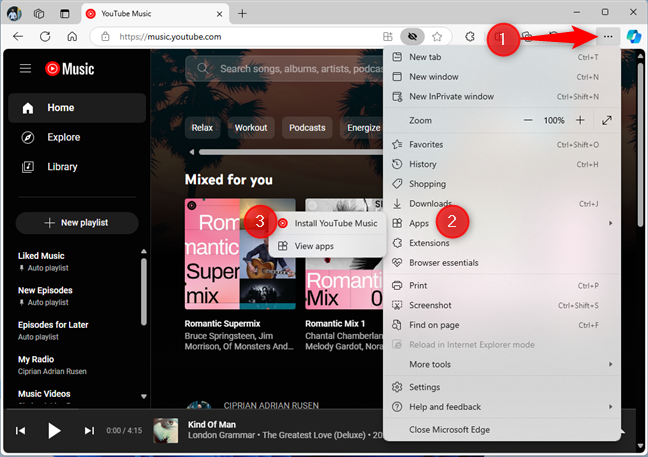Expand the Apps submenu
The image size is (648, 457).
click(502, 224)
